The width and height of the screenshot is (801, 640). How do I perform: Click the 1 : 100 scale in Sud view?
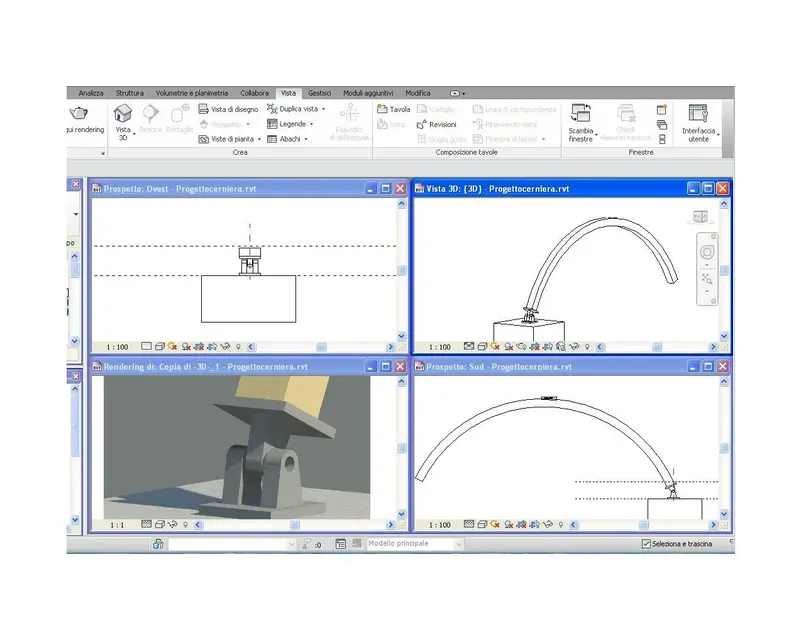(439, 525)
